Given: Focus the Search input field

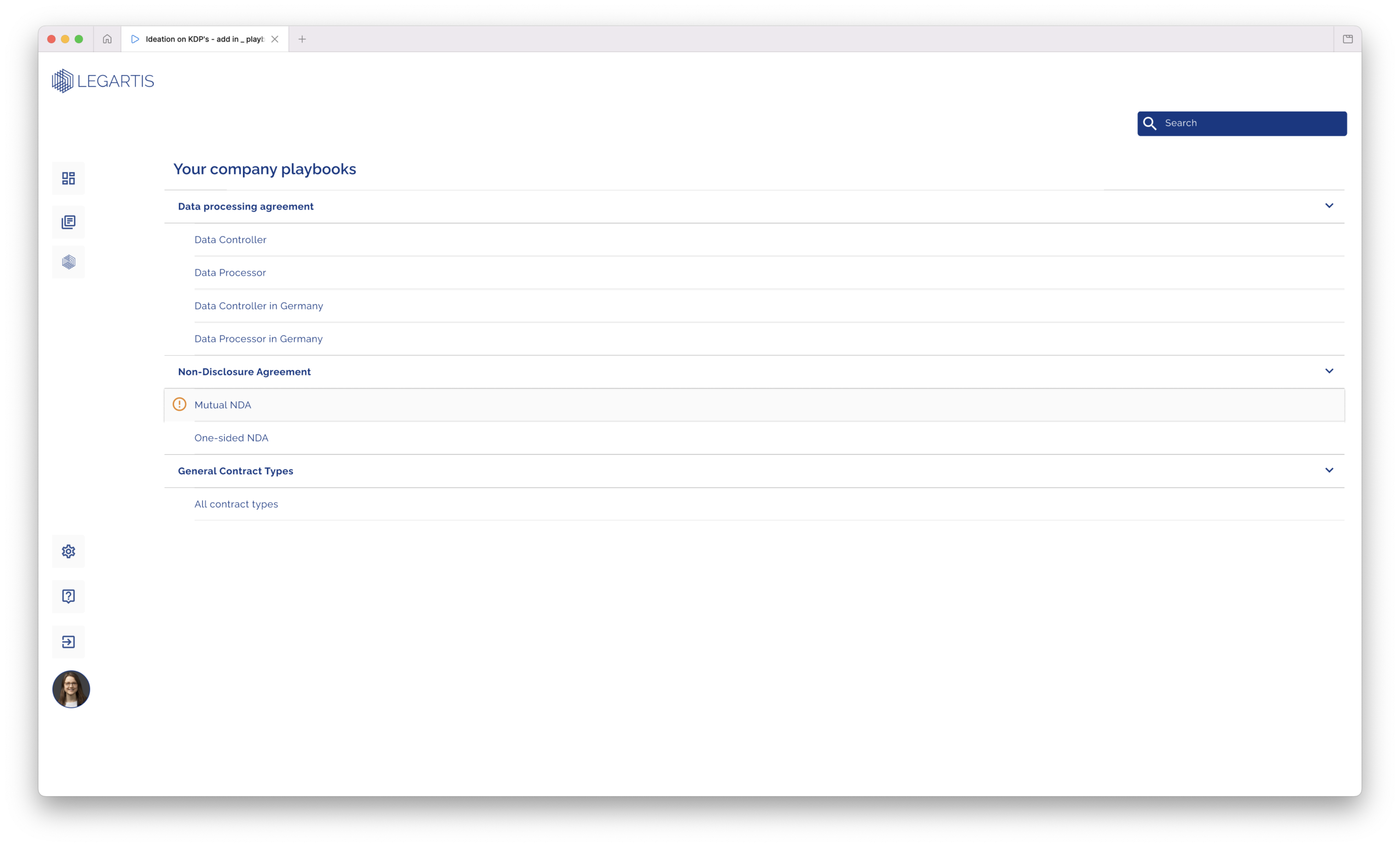Looking at the screenshot, I should (x=1242, y=123).
